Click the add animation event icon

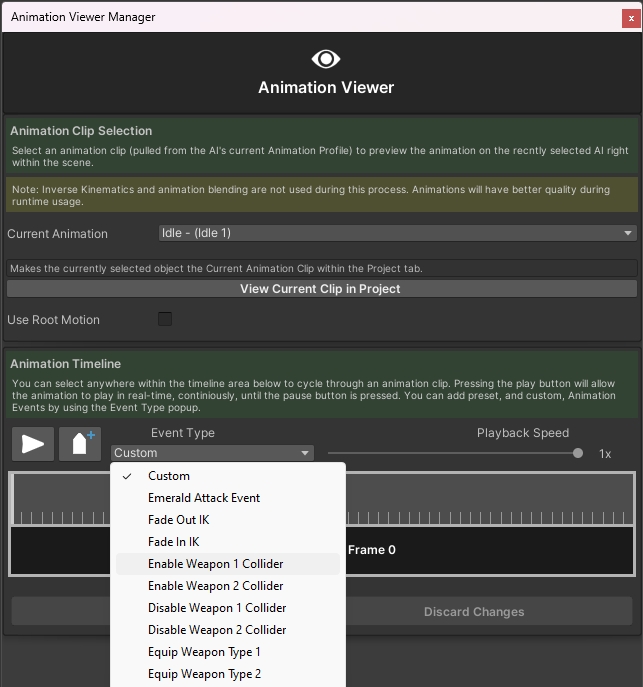pyautogui.click(x=80, y=443)
